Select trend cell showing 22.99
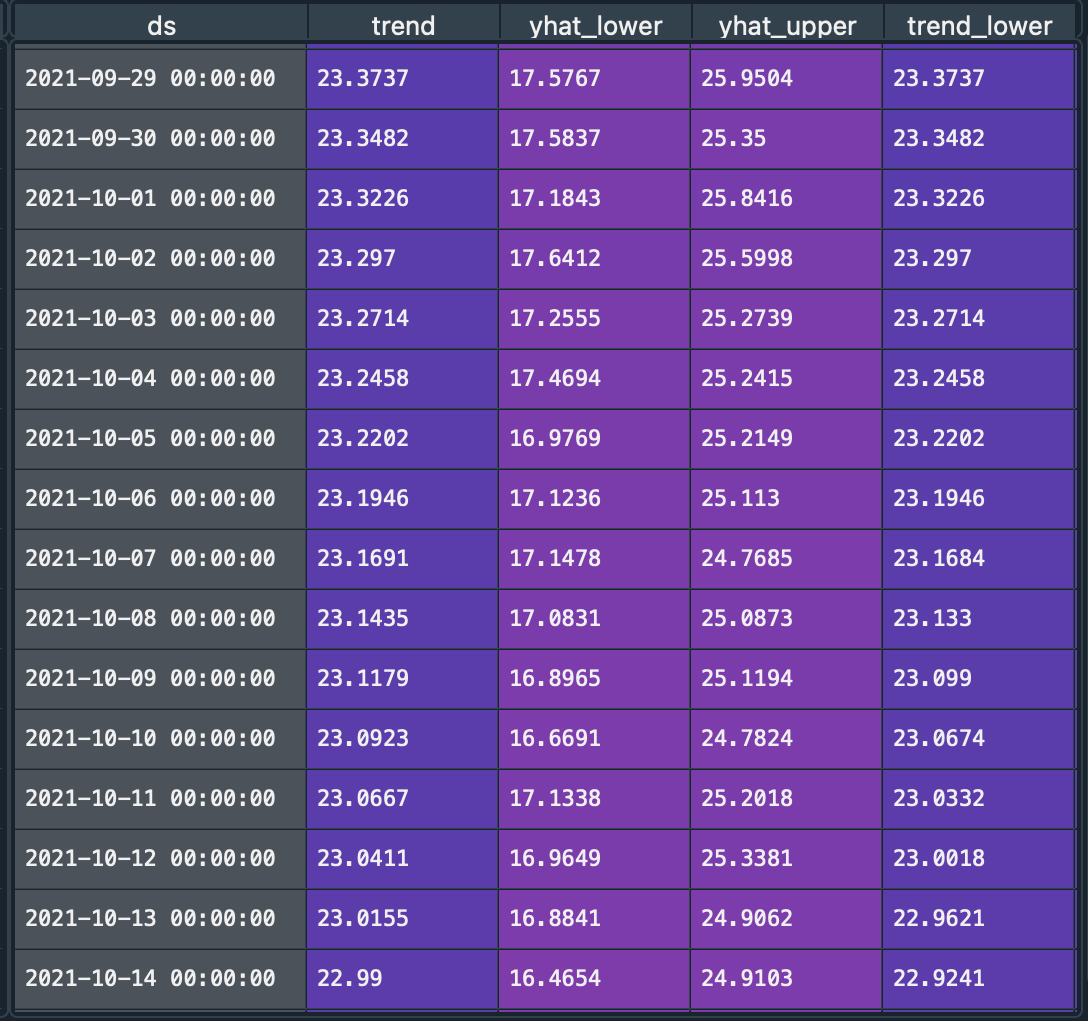Viewport: 1088px width, 1021px height. point(402,978)
